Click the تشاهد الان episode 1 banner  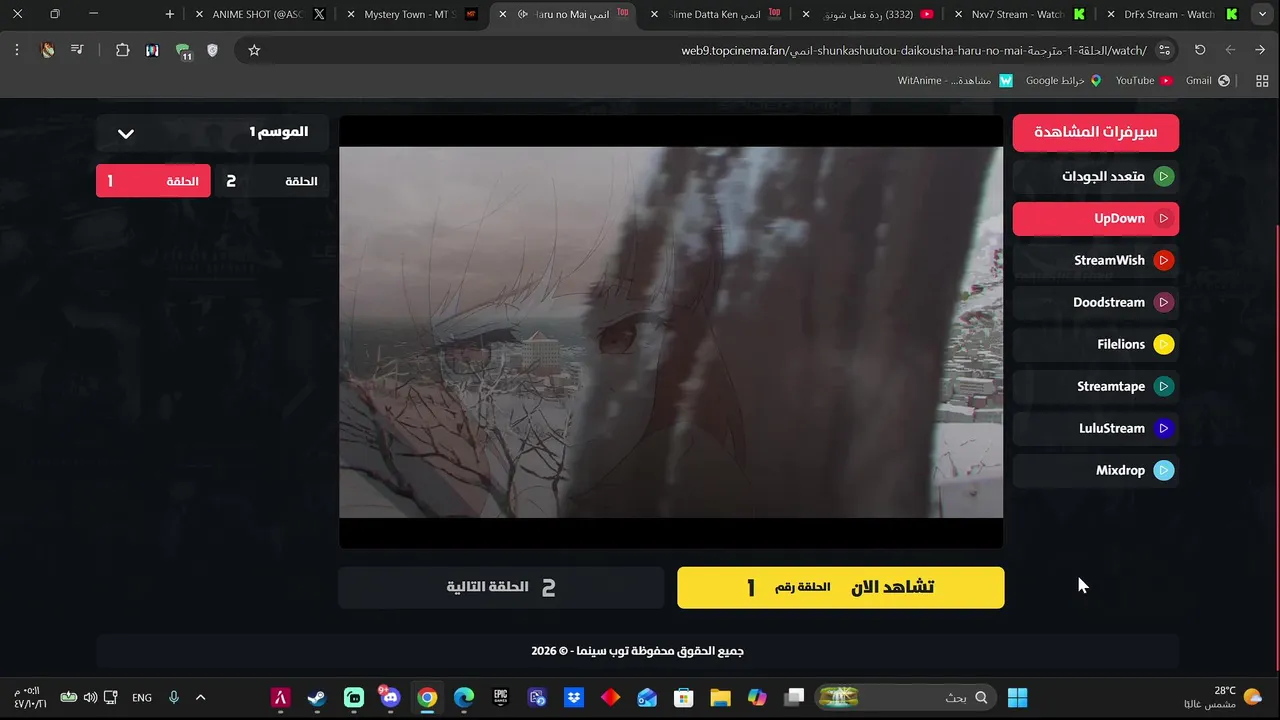pos(841,587)
